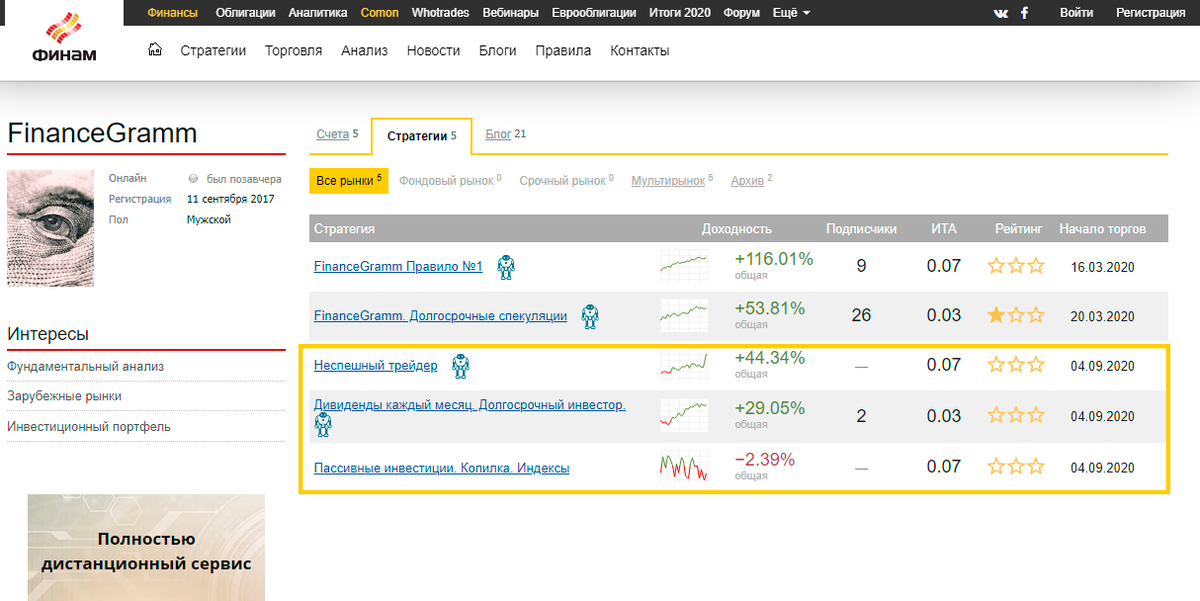Viewport: 1200px width, 601px height.
Task: Click rating stars for Долгосрочные спекуляции
Action: pyautogui.click(x=1016, y=316)
